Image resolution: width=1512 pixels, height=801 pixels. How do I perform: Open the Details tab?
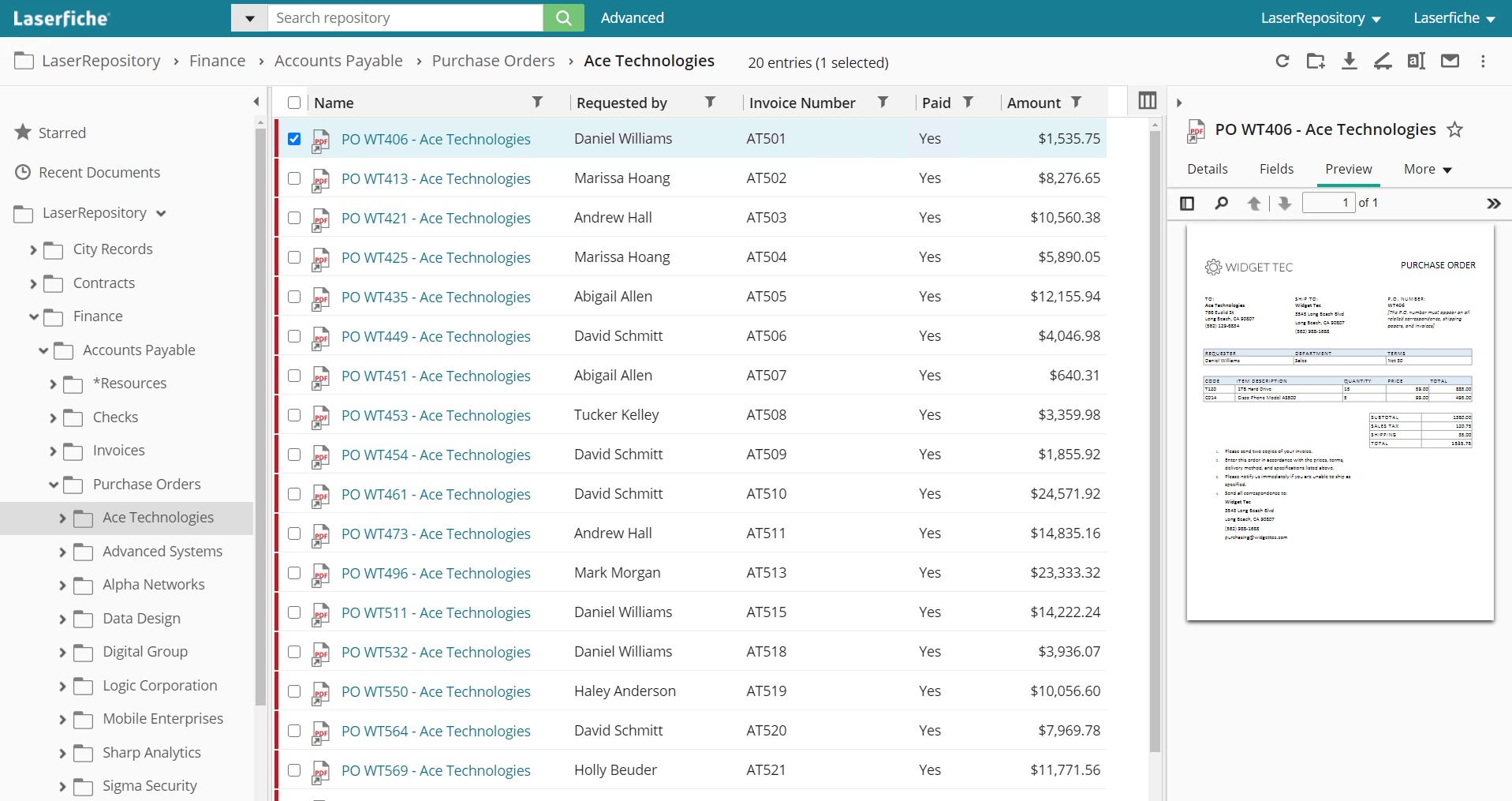pos(1207,169)
